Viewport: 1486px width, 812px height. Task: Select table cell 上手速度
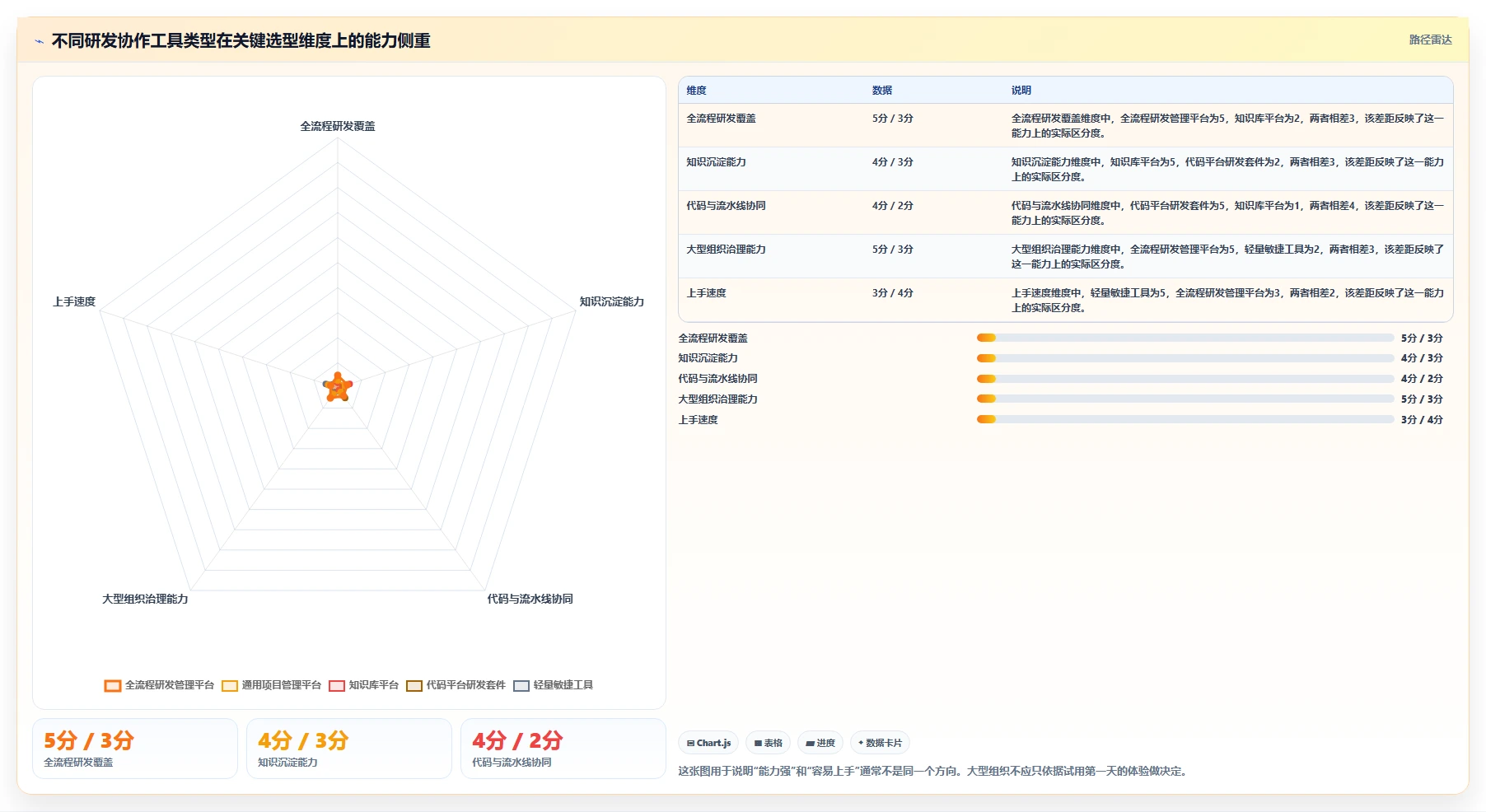click(706, 293)
